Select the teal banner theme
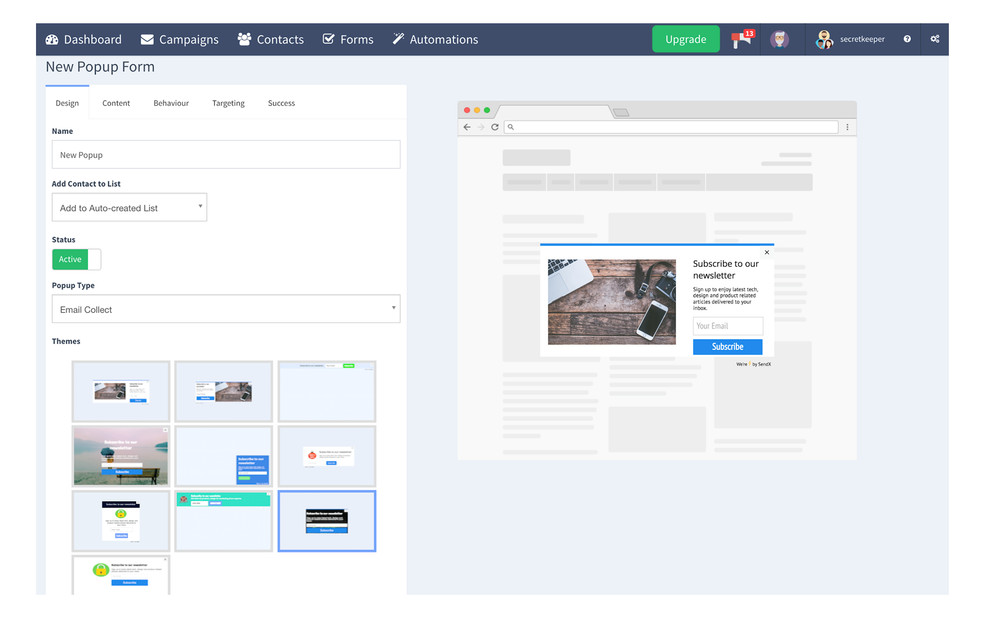 pos(224,521)
